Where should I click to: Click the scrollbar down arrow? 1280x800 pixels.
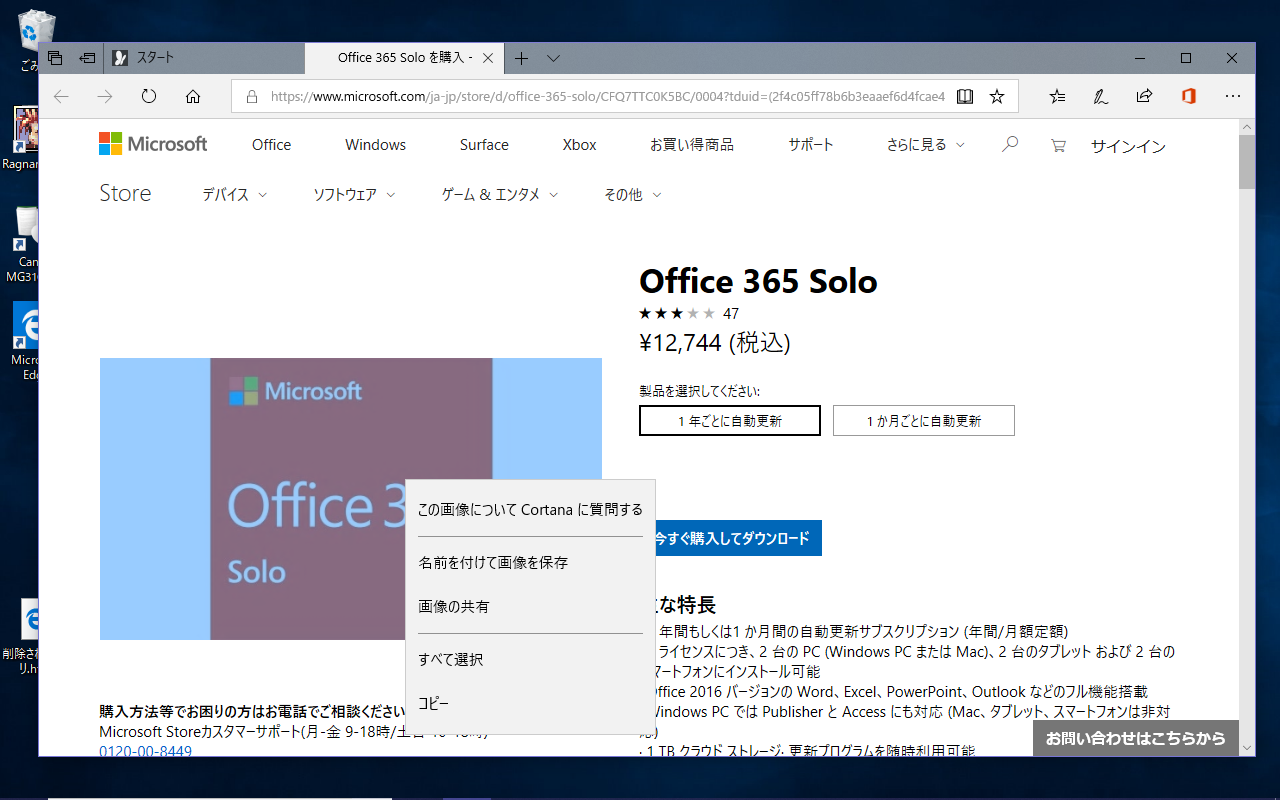1247,747
